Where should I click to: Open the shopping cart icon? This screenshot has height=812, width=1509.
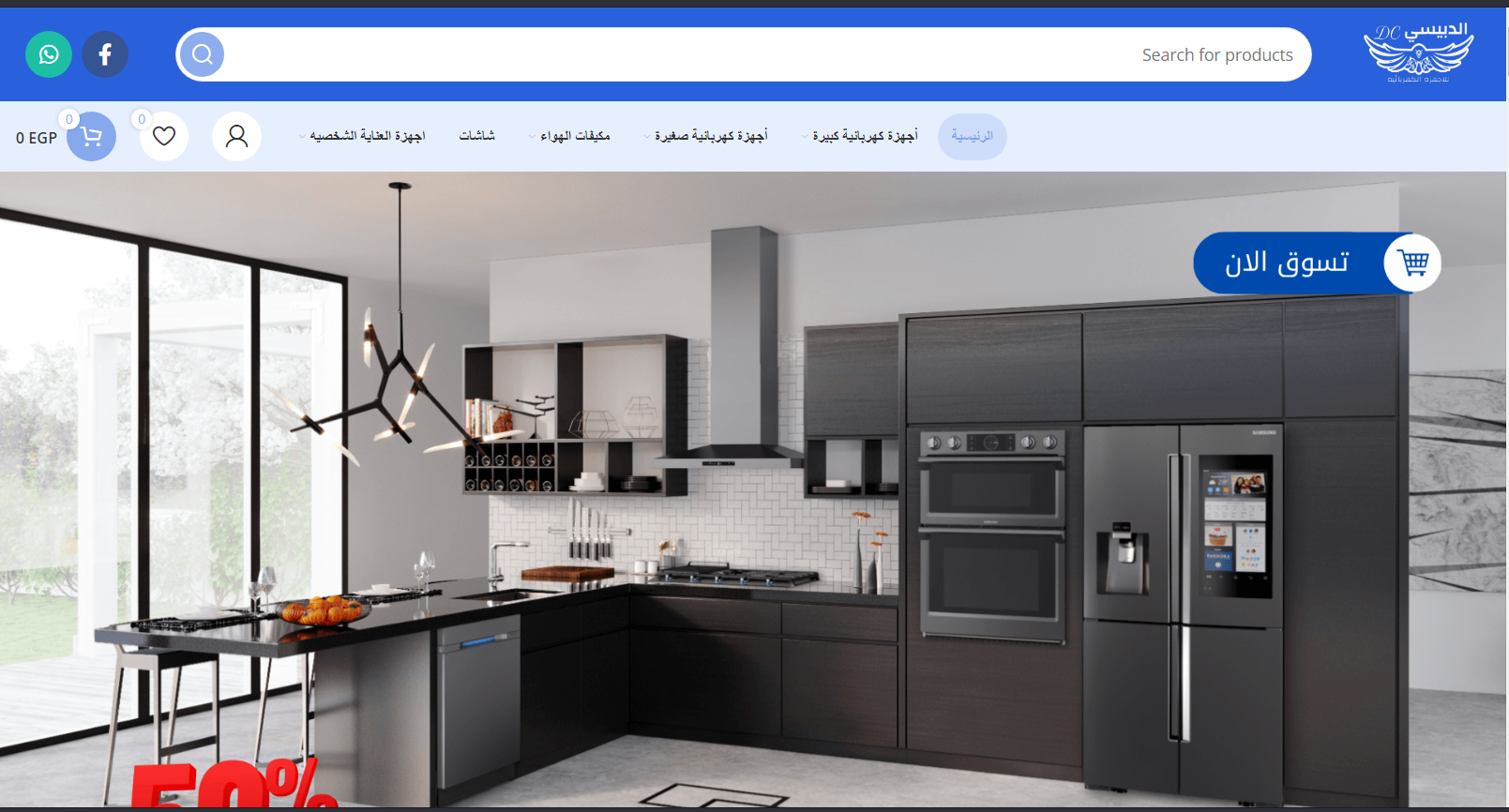91,137
